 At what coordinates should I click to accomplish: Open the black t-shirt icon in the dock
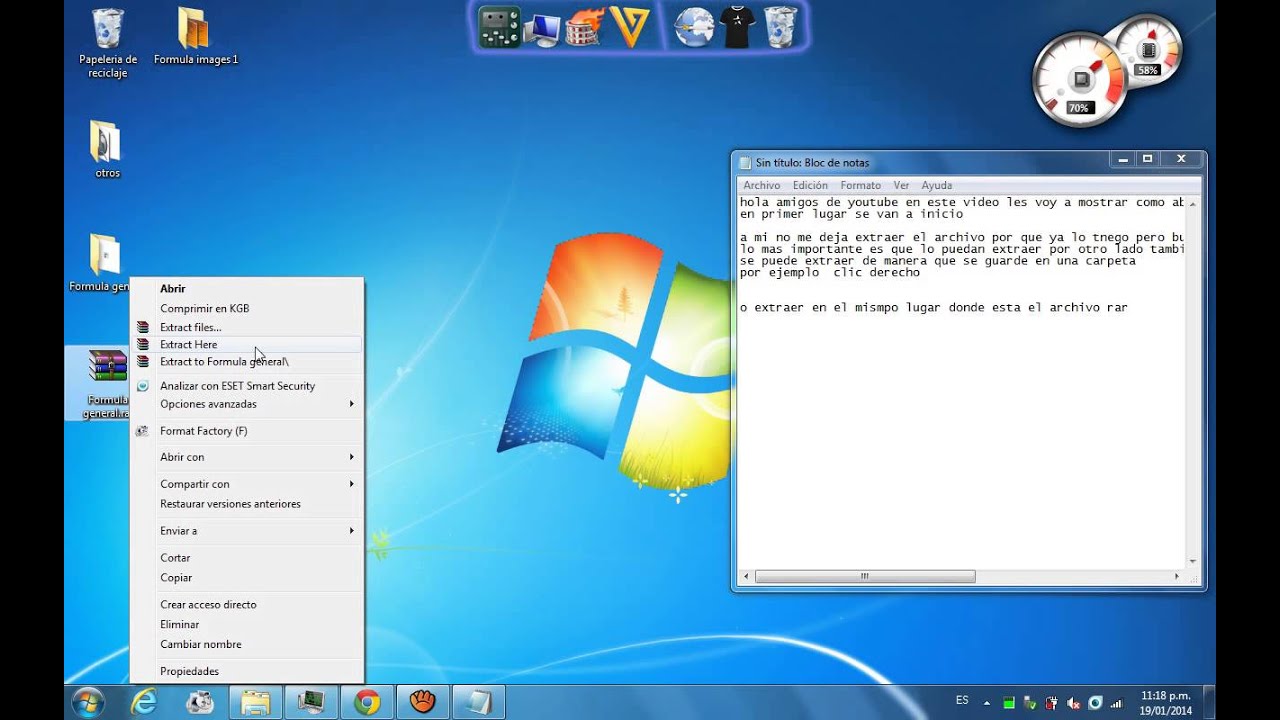tap(737, 27)
